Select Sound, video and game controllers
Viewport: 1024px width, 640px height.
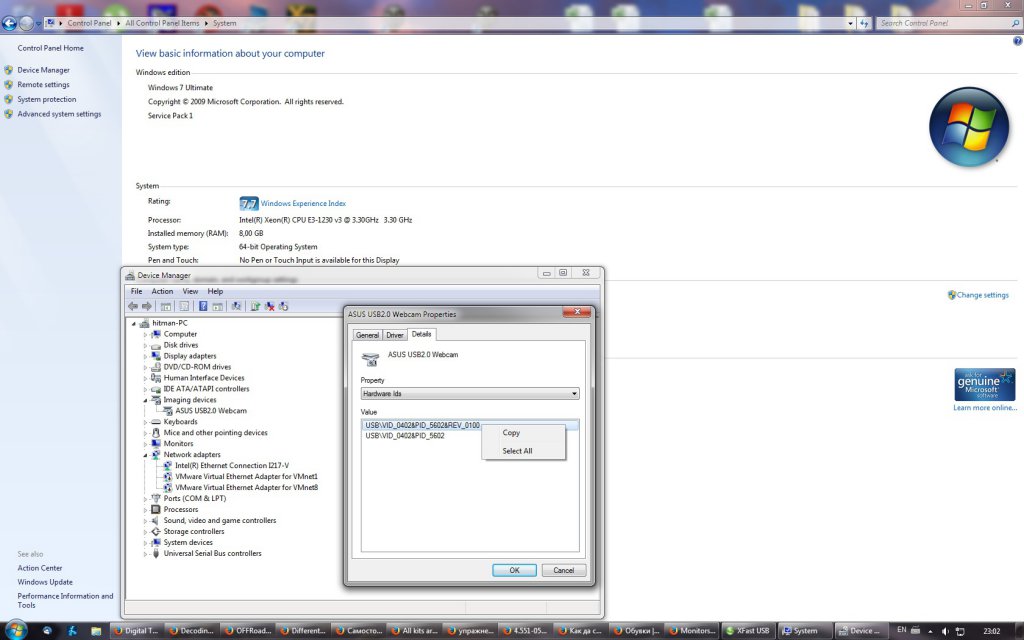[219, 520]
